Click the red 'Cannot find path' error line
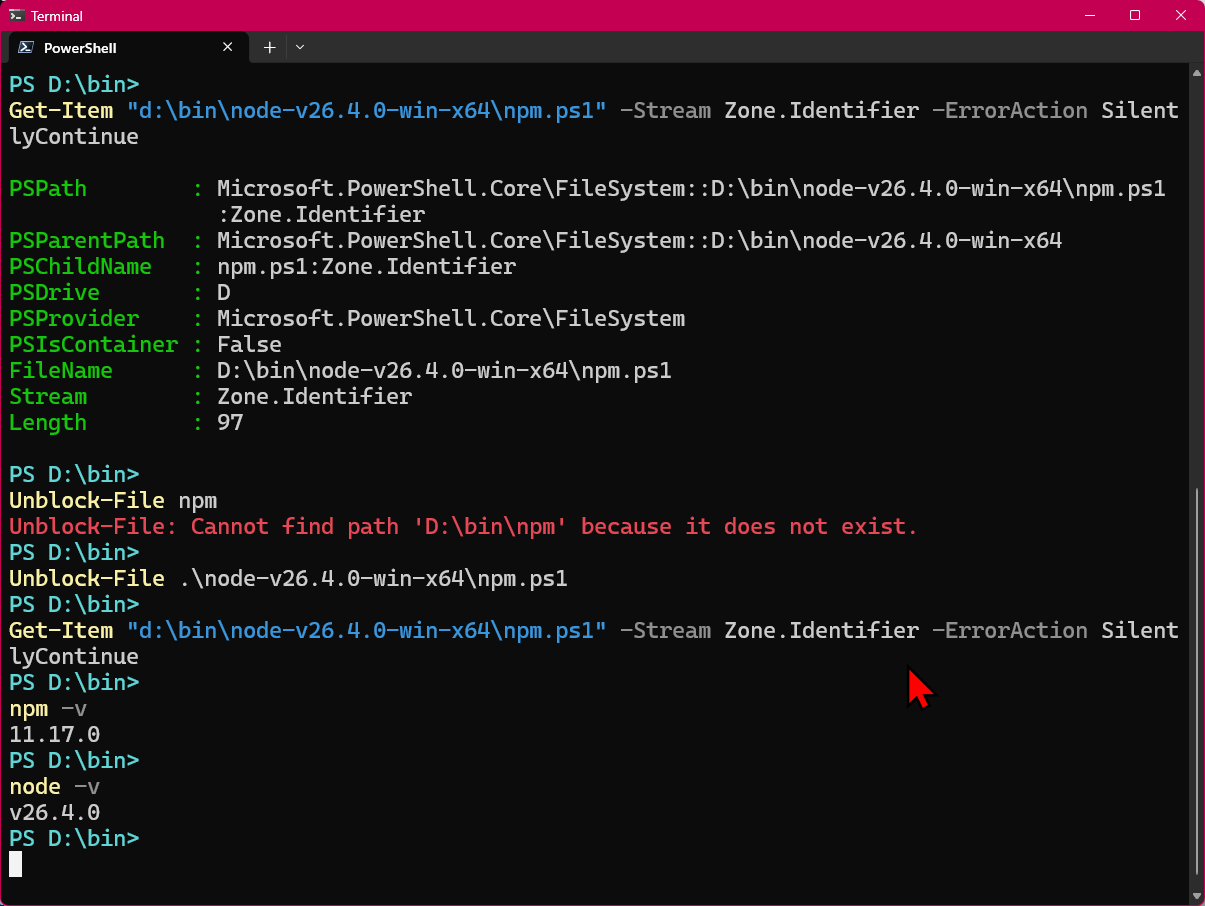The height and width of the screenshot is (906, 1205). click(x=463, y=527)
